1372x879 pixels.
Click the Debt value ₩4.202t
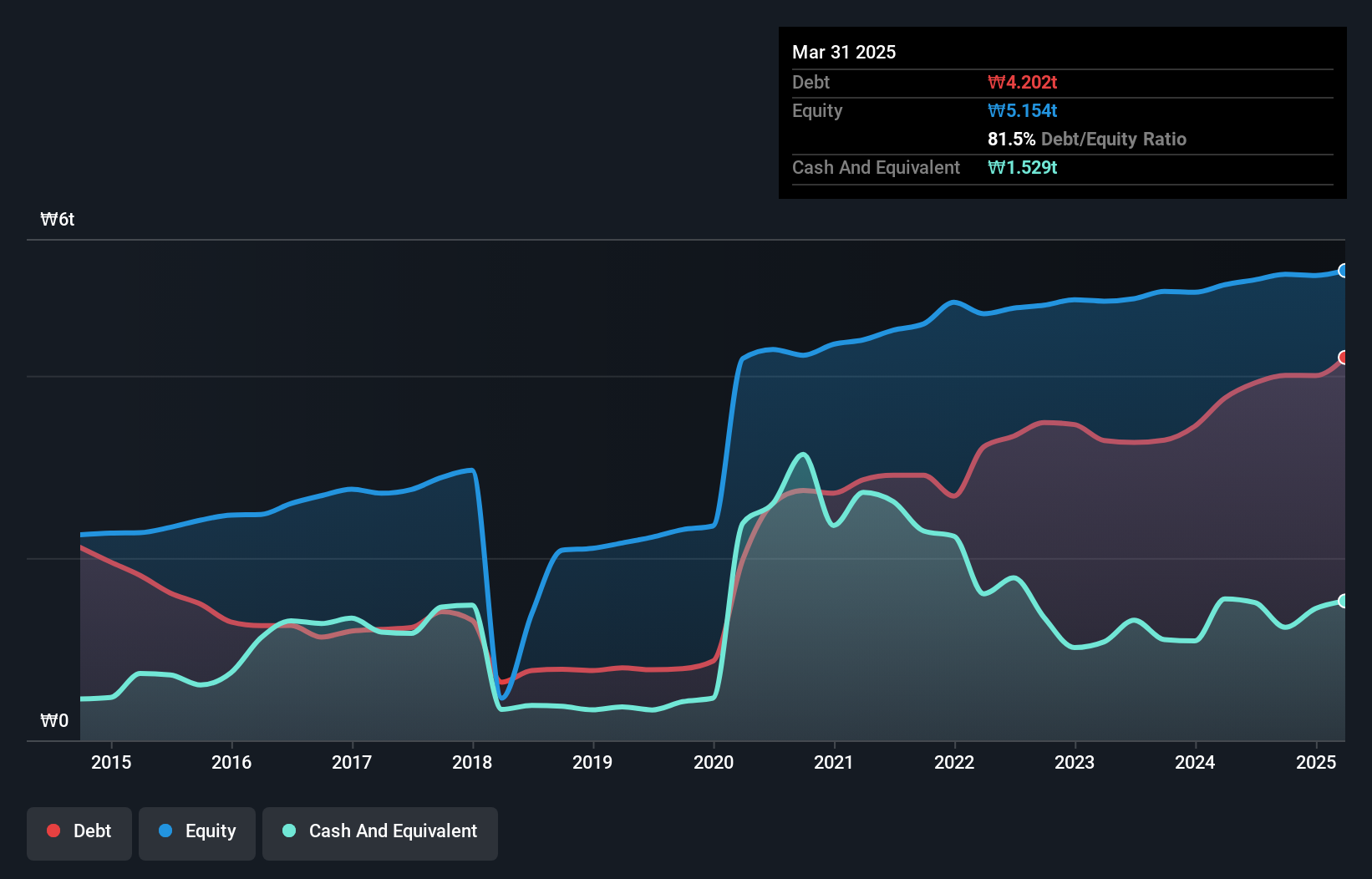[1023, 83]
